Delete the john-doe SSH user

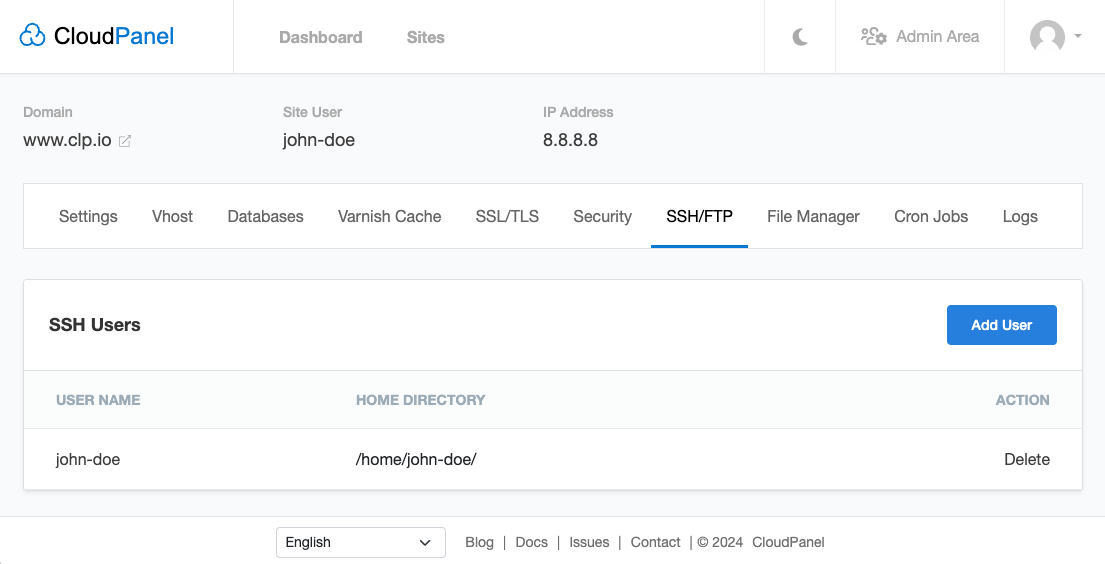1027,460
